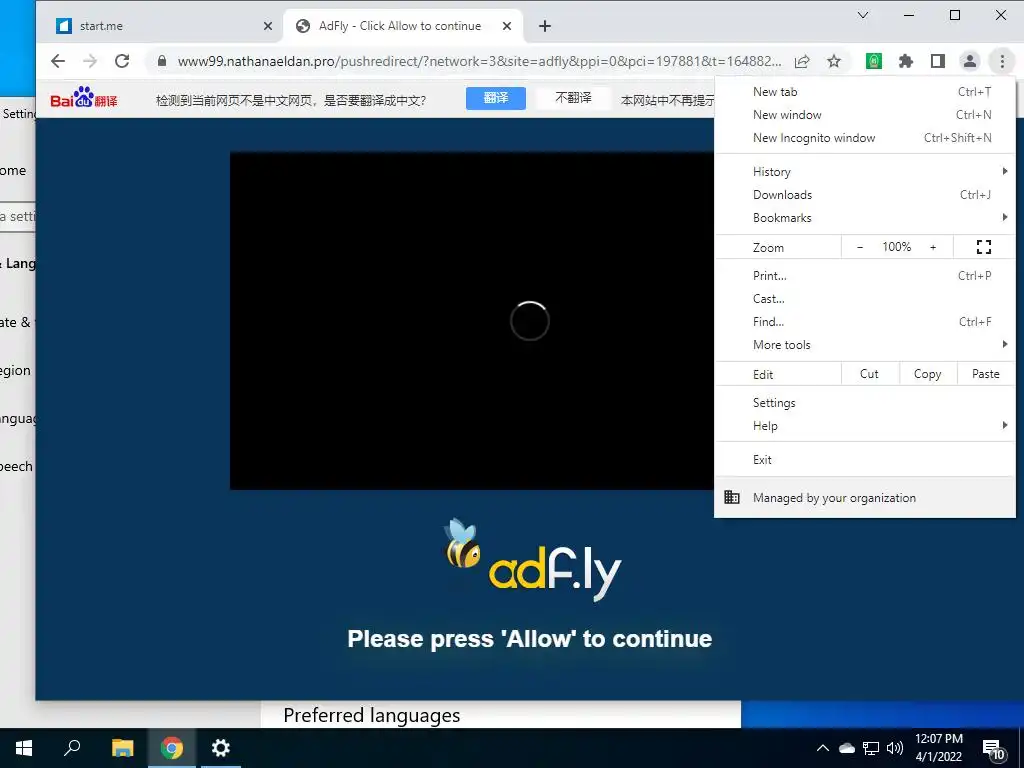
Task: Go back with the browser back arrow
Action: 58,61
